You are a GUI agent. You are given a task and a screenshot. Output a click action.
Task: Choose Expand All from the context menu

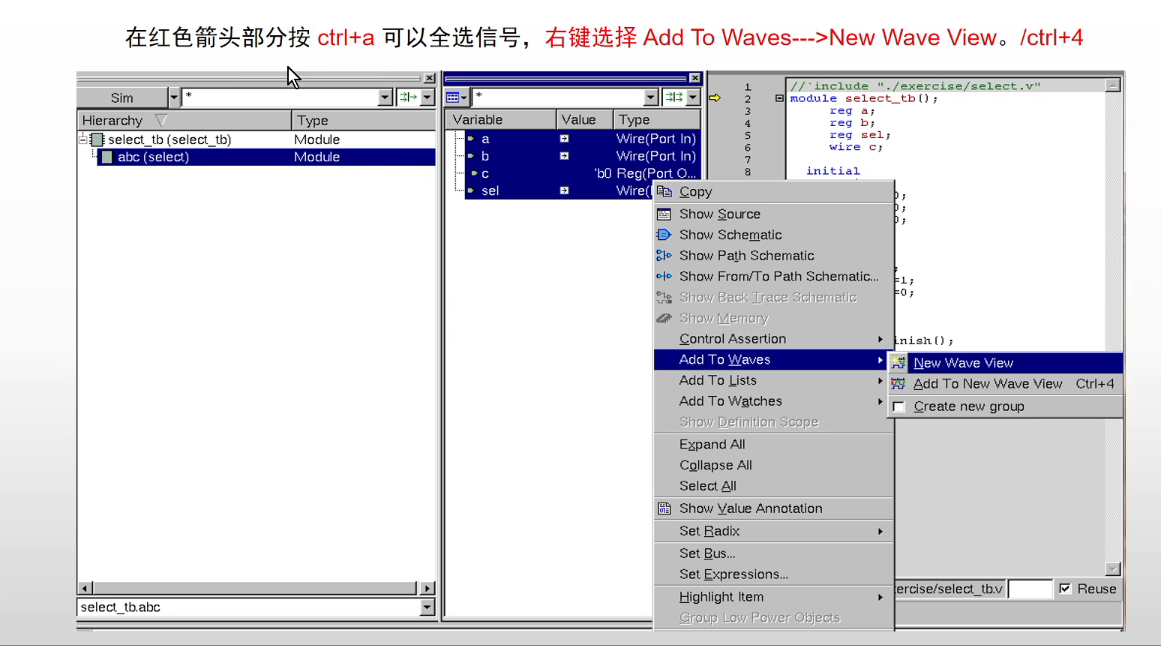(774, 444)
